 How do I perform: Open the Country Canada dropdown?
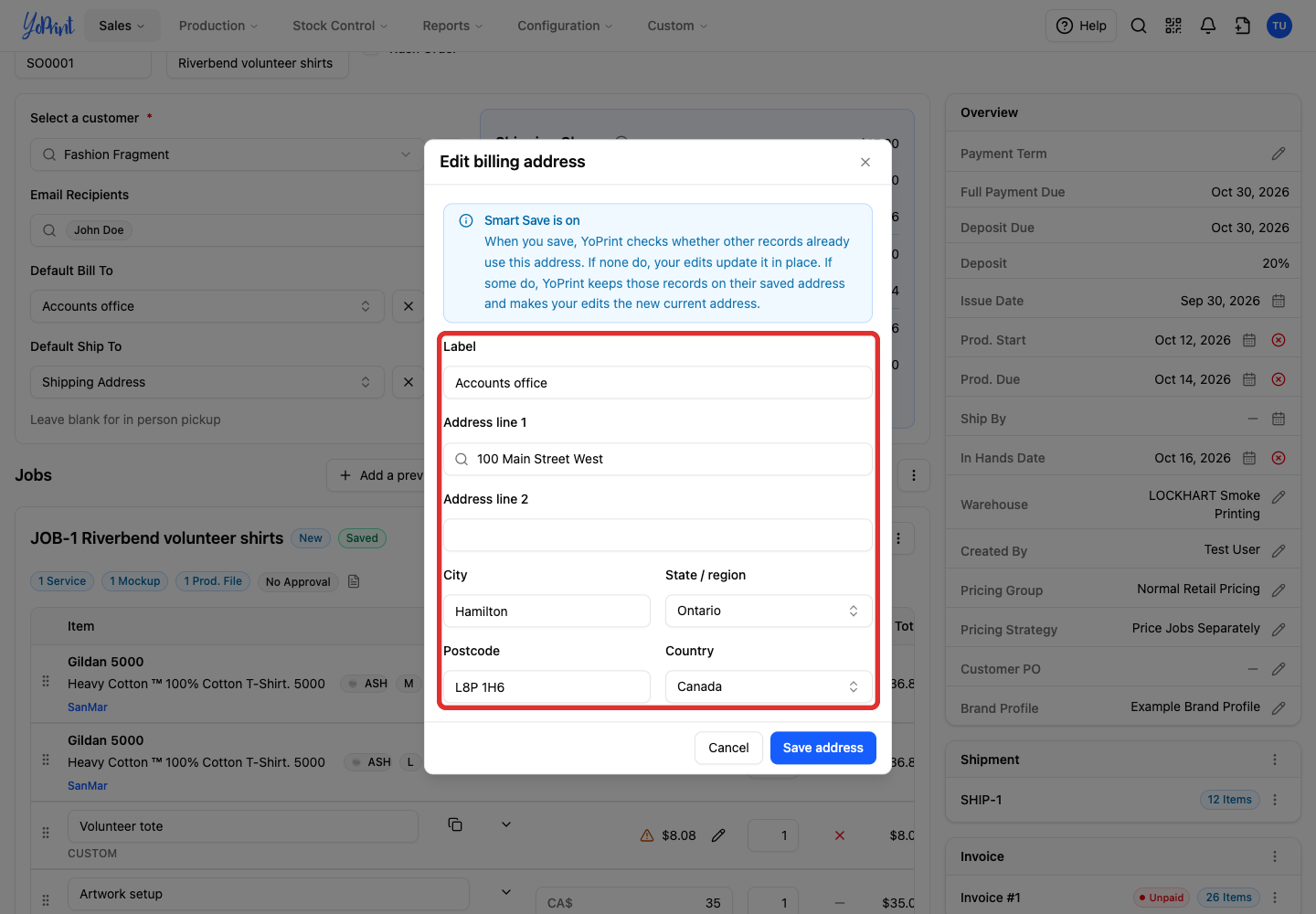pos(769,686)
